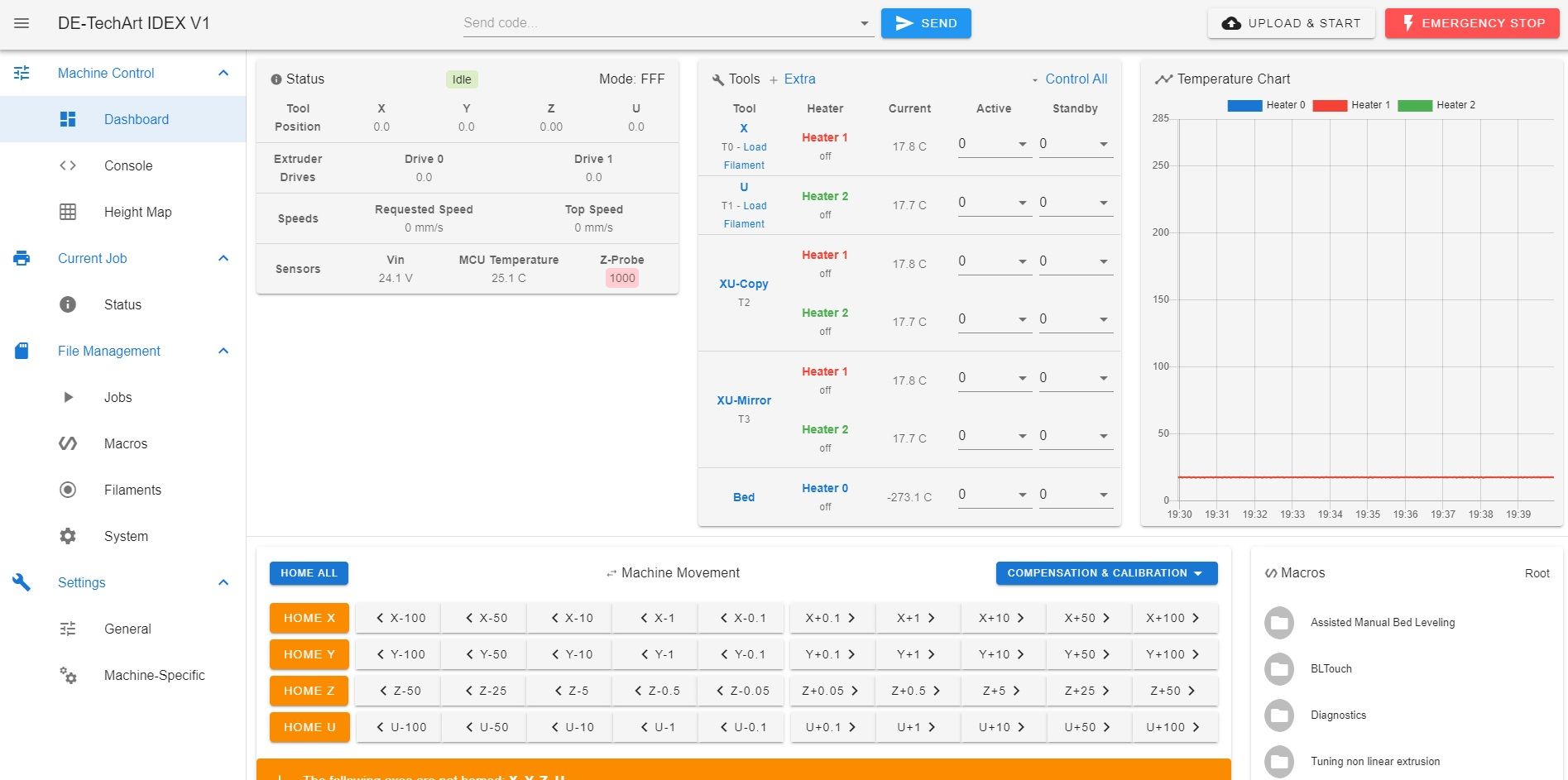
Task: Load filament for tool T0
Action: coord(744,156)
